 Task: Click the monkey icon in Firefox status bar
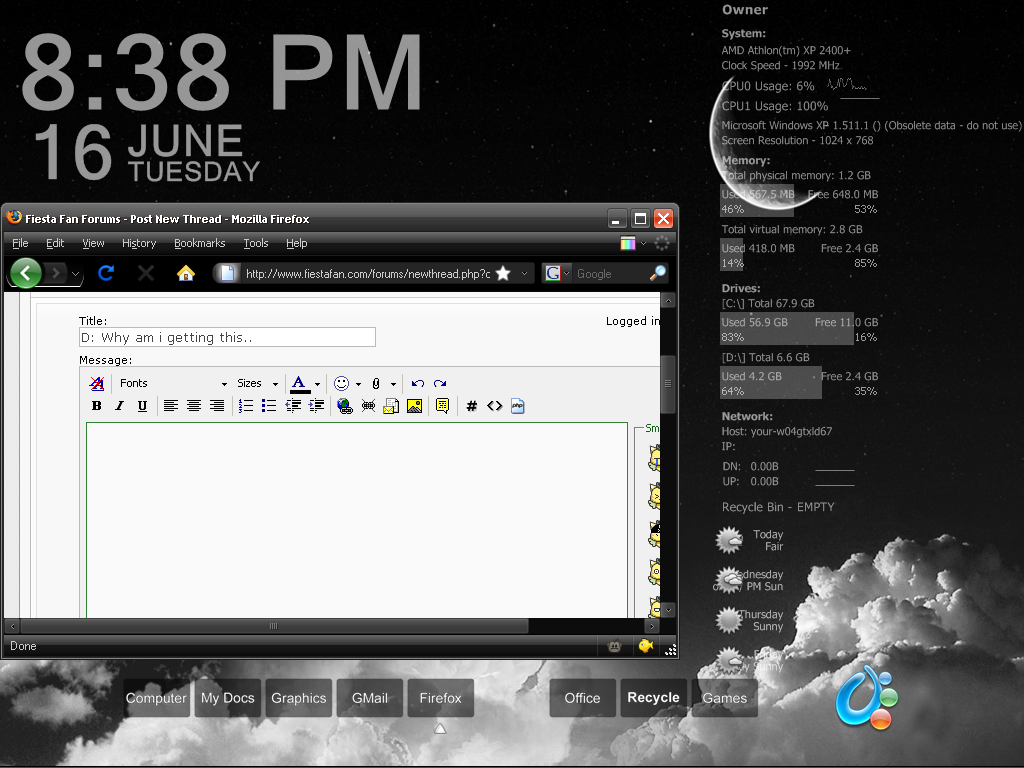click(x=615, y=647)
